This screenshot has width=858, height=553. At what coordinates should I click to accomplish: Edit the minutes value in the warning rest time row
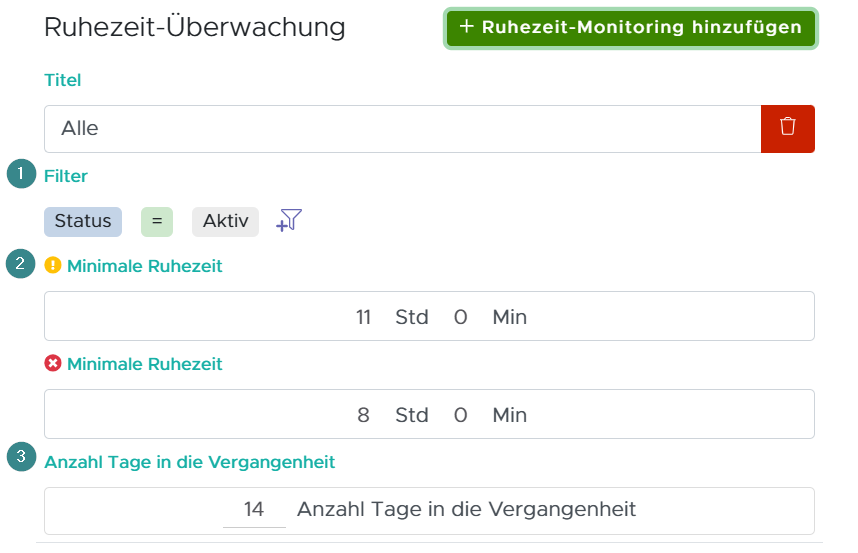click(x=460, y=317)
